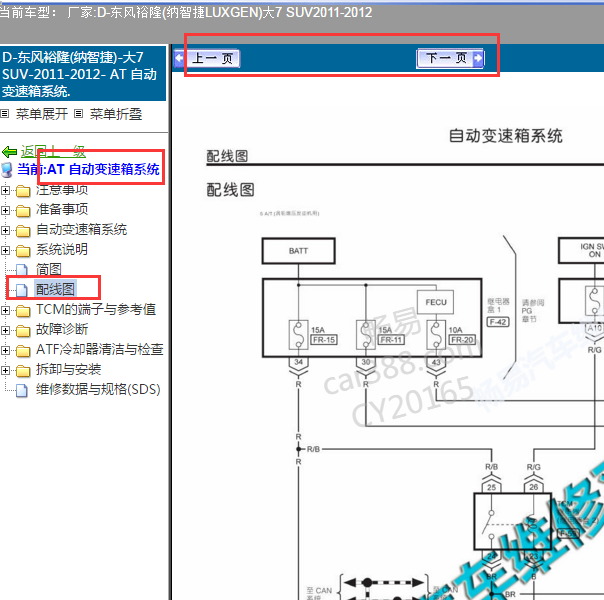The height and width of the screenshot is (600, 604).
Task: Open the 拆卸与安装 tree item
Action: click(x=69, y=369)
